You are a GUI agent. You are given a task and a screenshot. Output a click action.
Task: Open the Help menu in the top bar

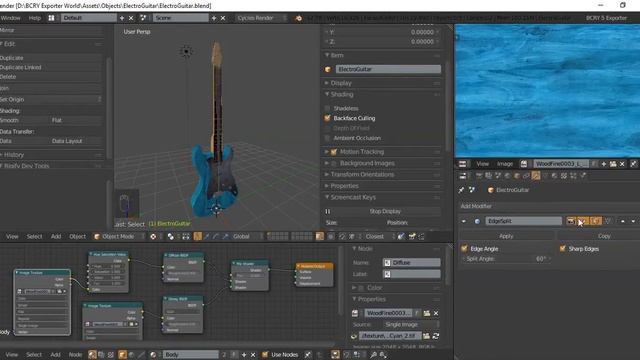tap(35, 18)
